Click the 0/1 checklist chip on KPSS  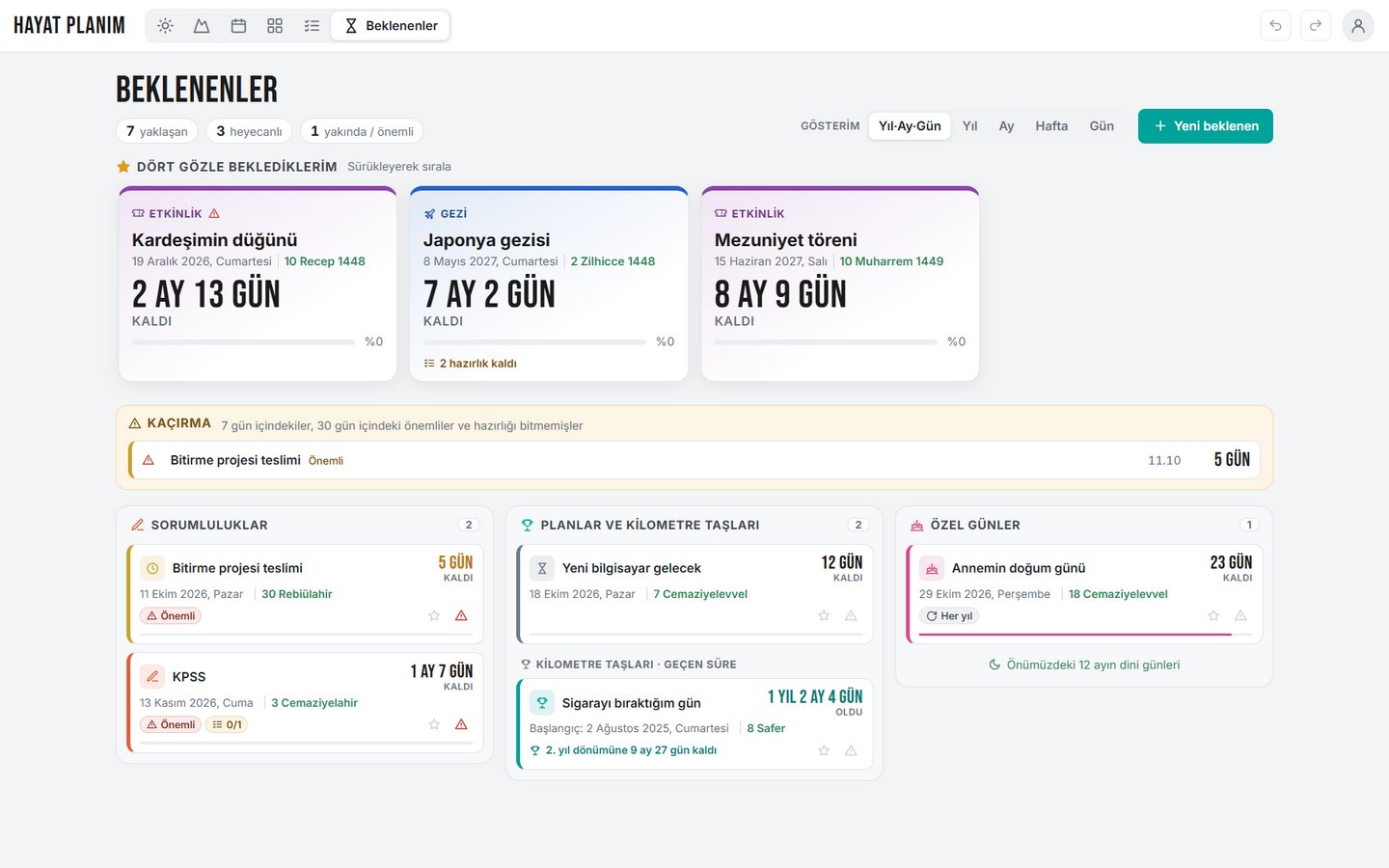point(227,724)
